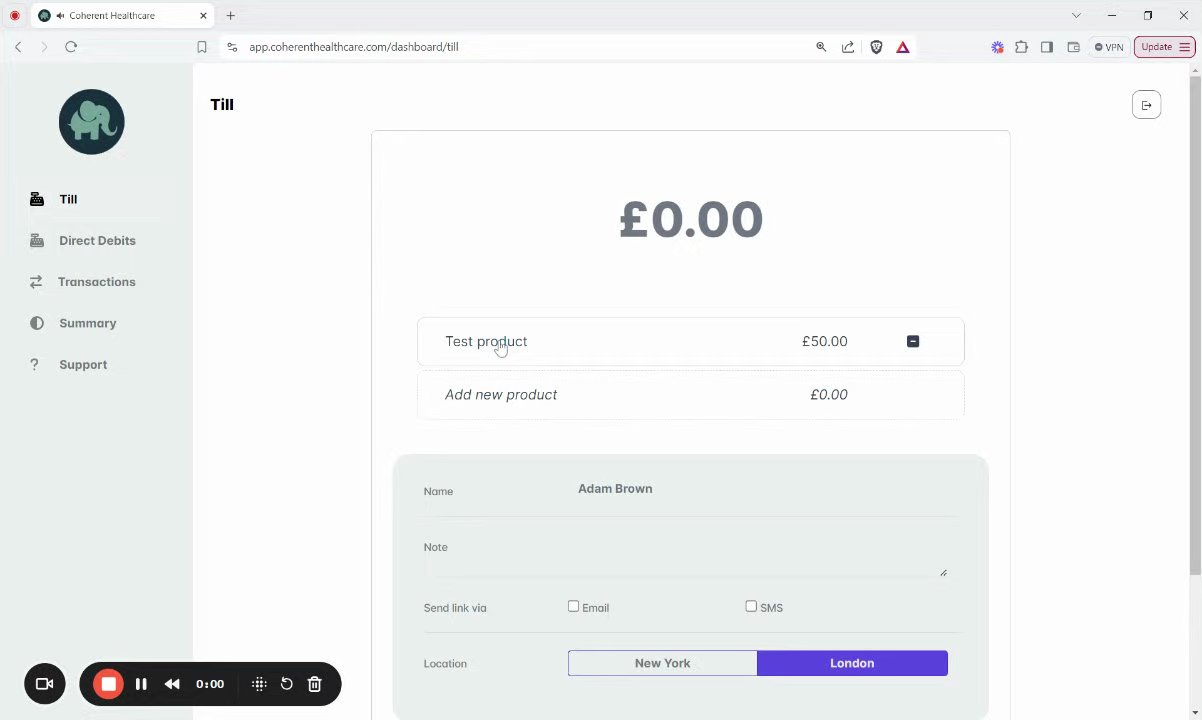
Task: Delete the recording with trash icon
Action: (314, 684)
